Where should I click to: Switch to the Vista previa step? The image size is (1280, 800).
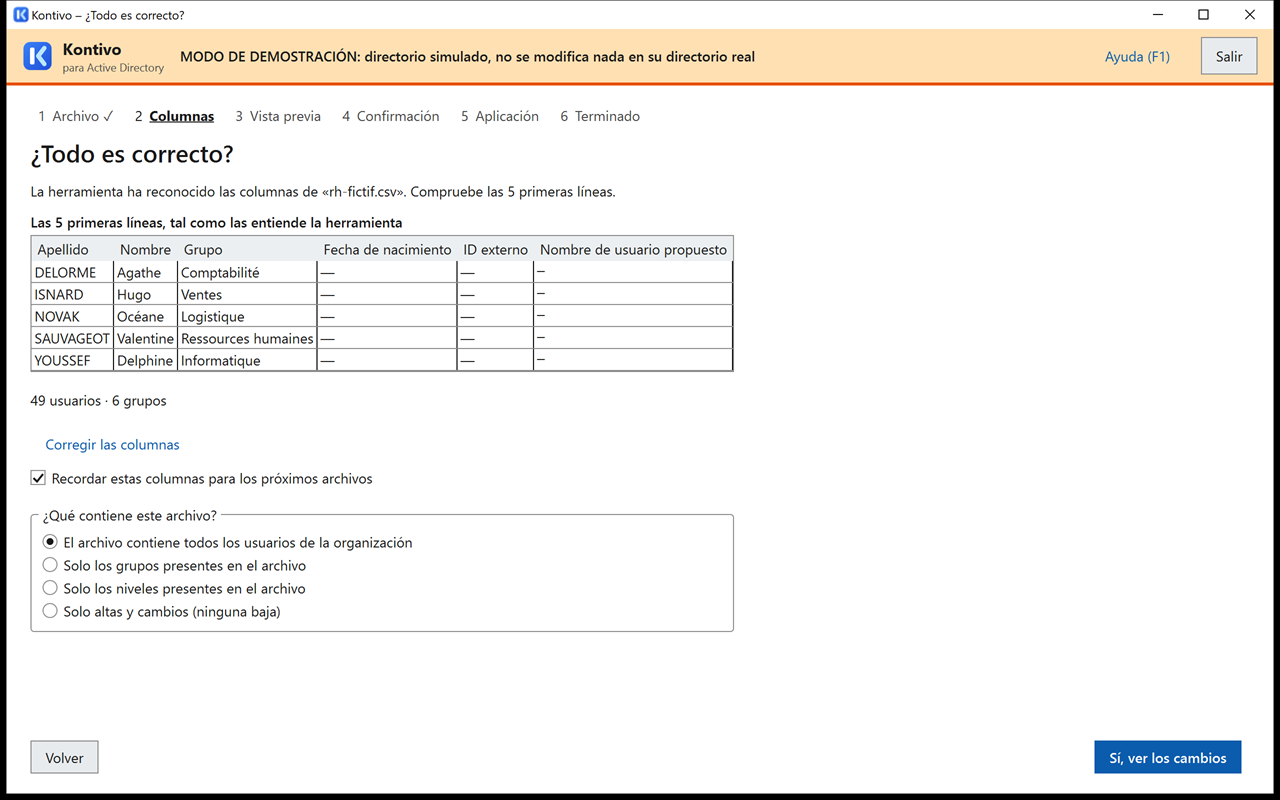pos(278,116)
